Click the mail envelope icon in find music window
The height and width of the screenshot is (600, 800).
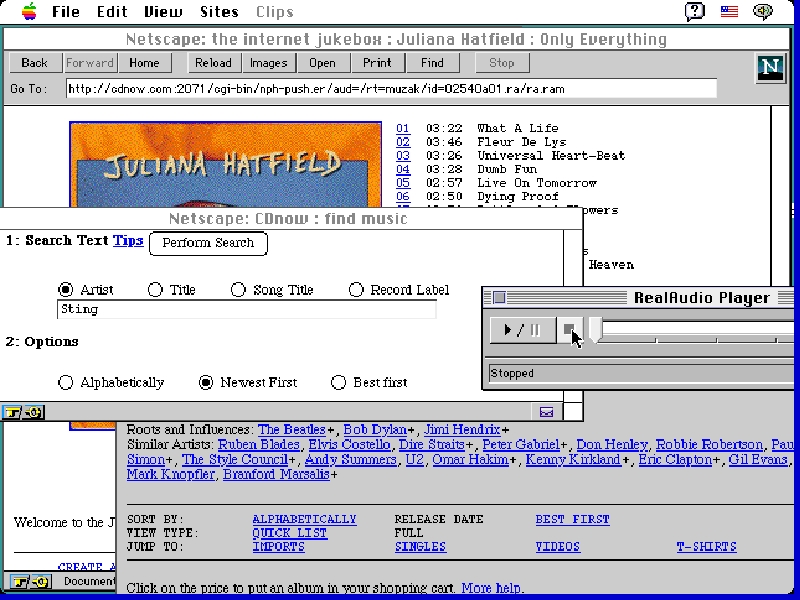546,412
